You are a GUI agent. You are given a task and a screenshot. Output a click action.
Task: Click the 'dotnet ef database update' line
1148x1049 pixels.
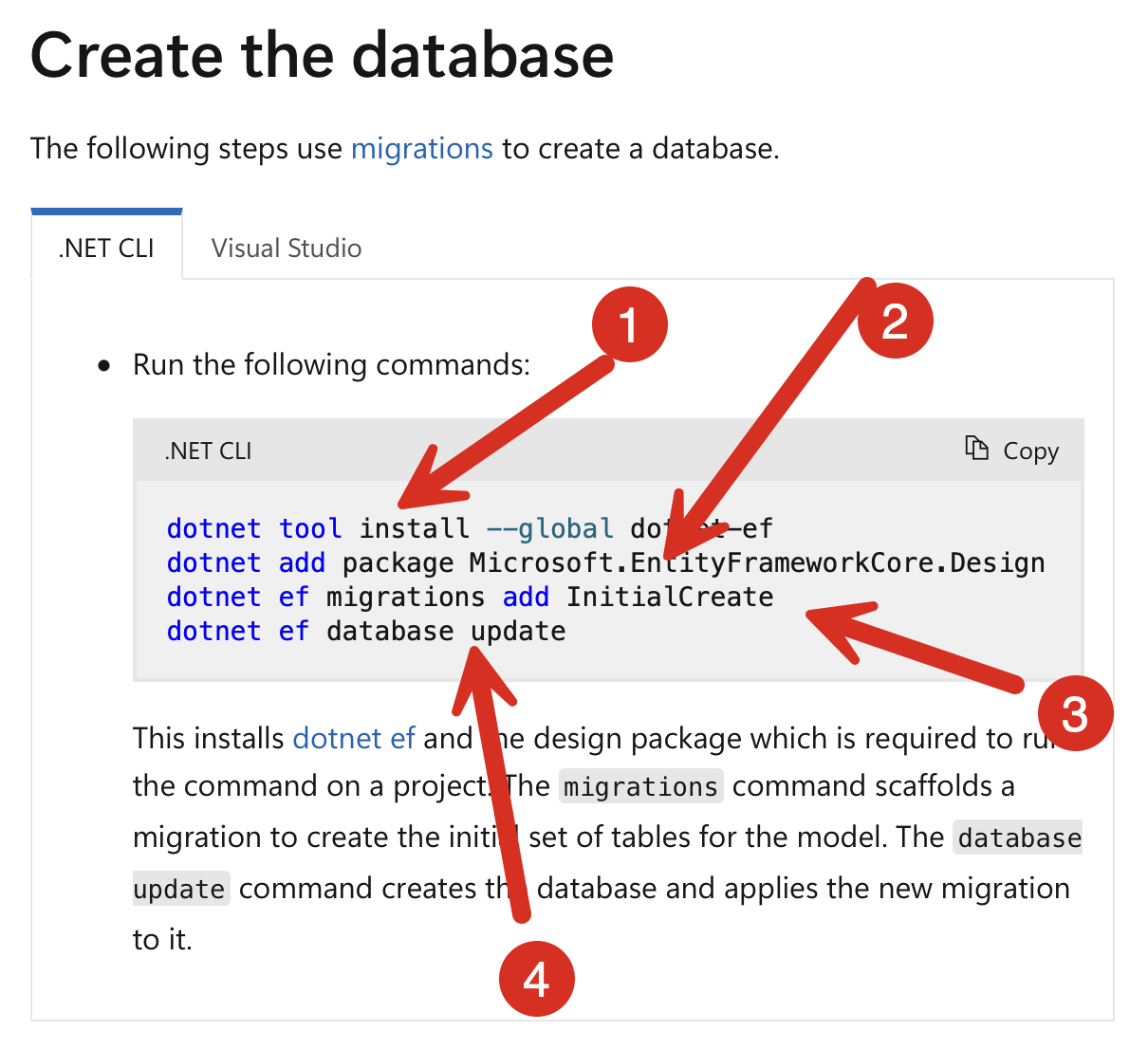click(x=365, y=631)
